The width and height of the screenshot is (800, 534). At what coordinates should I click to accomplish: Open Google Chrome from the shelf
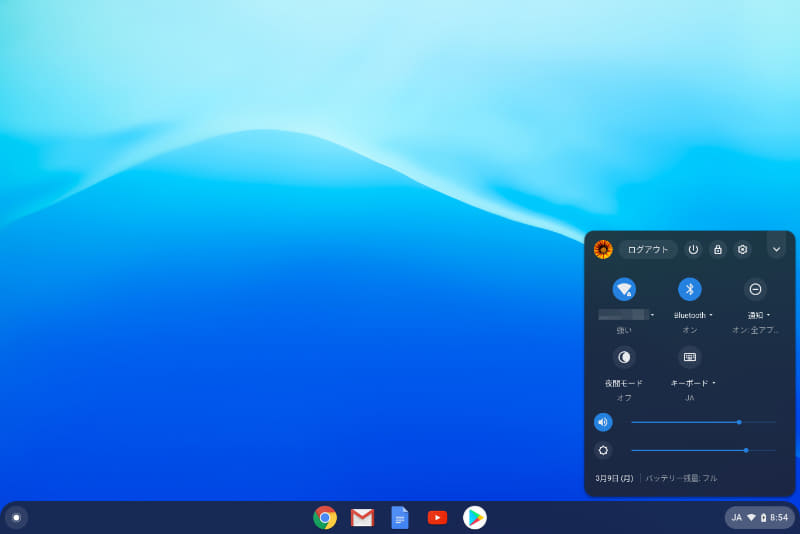pos(325,518)
